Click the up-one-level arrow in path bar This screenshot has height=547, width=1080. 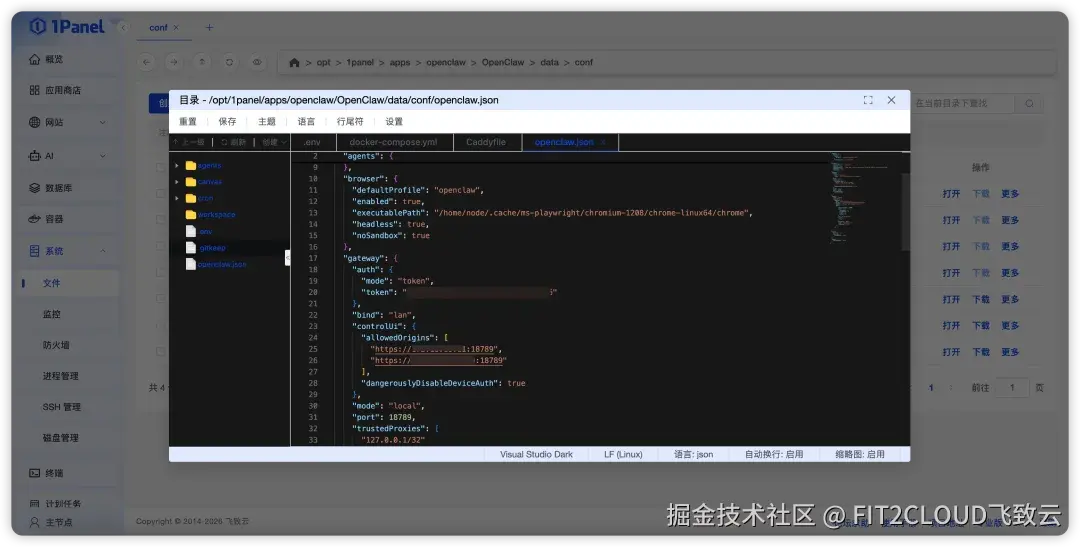(202, 62)
